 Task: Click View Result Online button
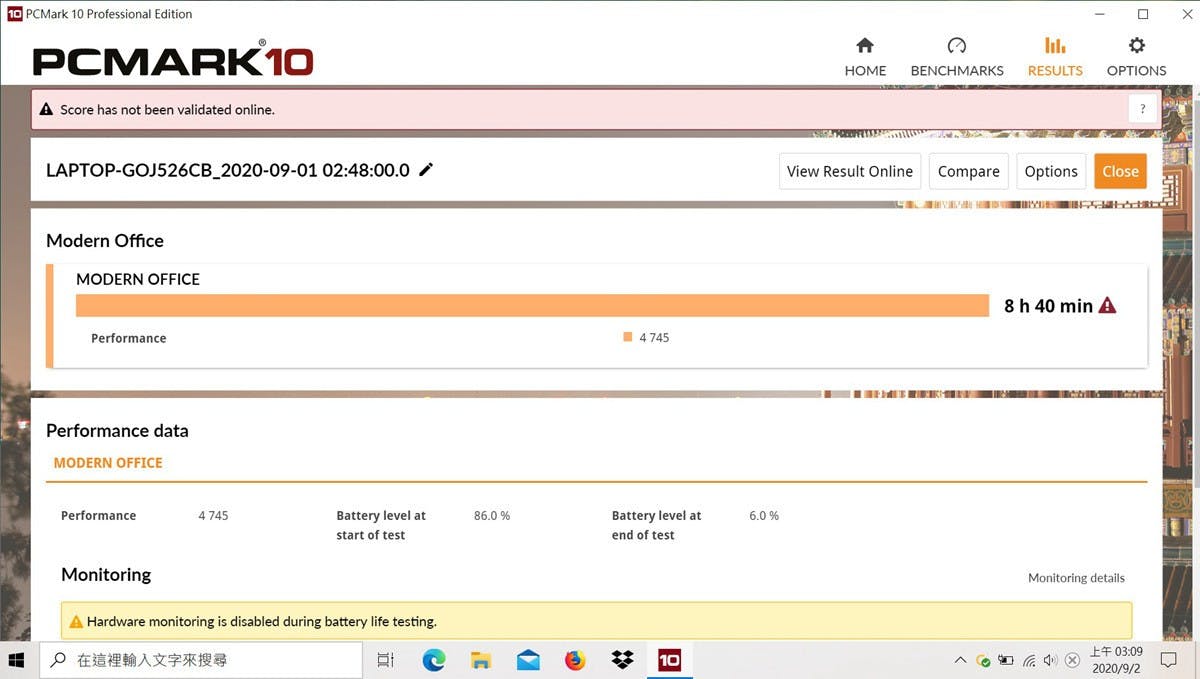[850, 171]
